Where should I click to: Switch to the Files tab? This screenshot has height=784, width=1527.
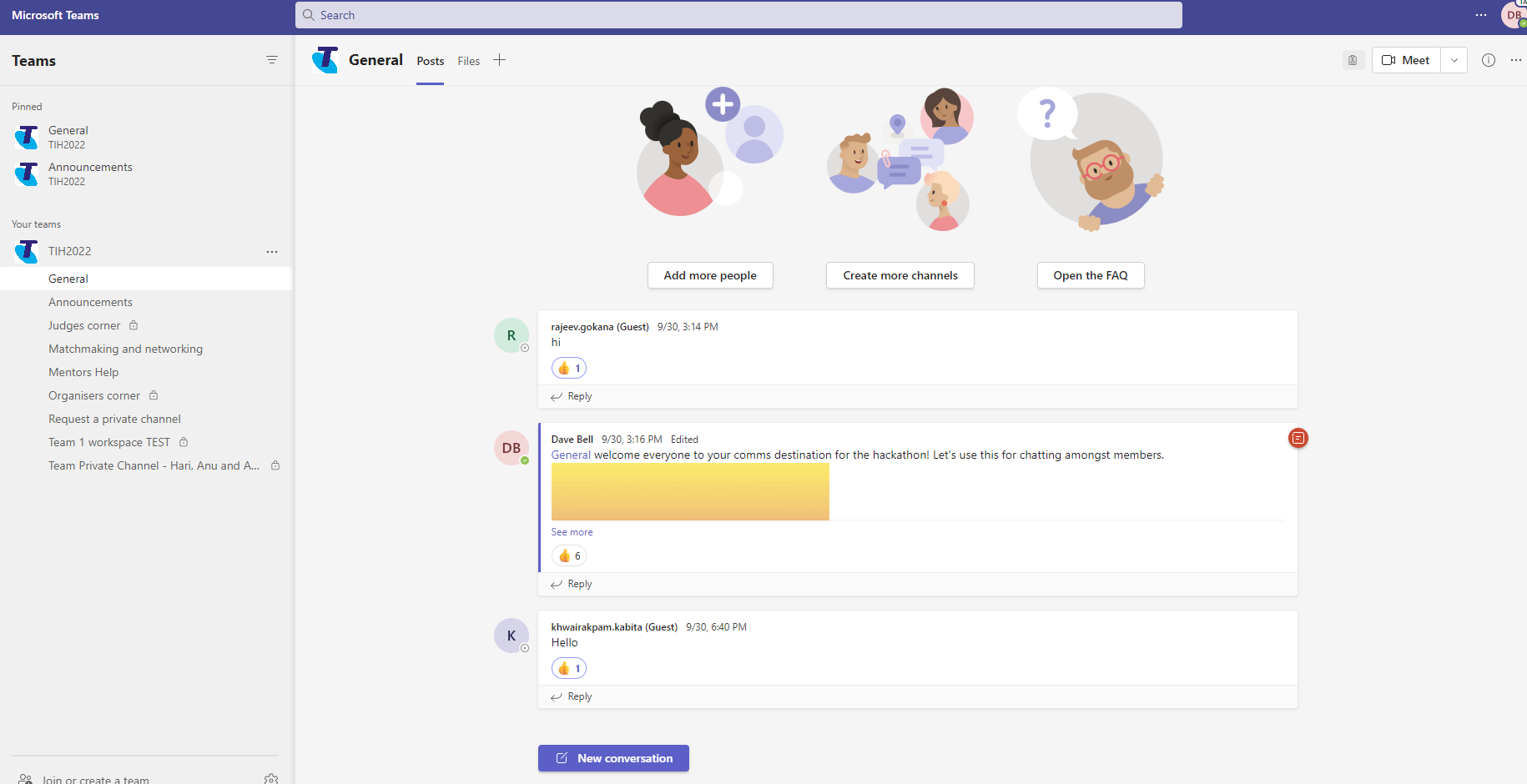coord(469,61)
